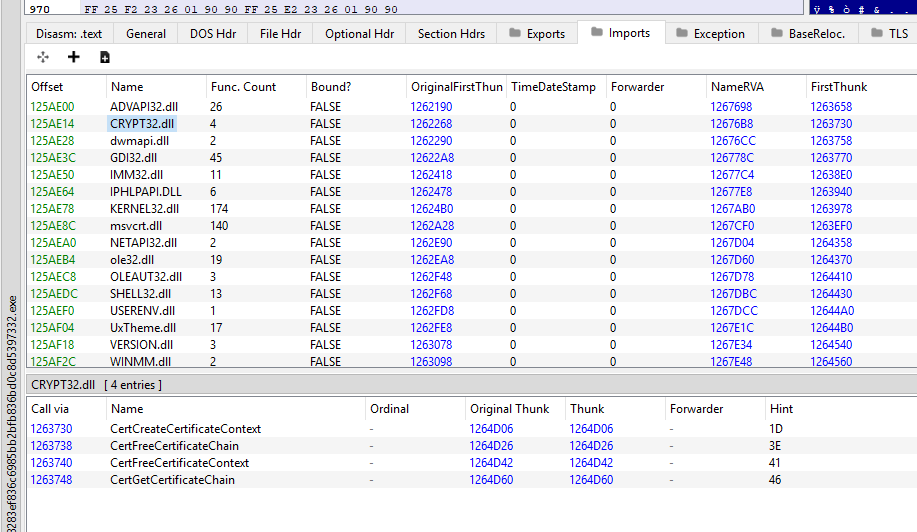Select the USERENV.dll import entry
The height and width of the screenshot is (532, 917).
pyautogui.click(x=471, y=310)
